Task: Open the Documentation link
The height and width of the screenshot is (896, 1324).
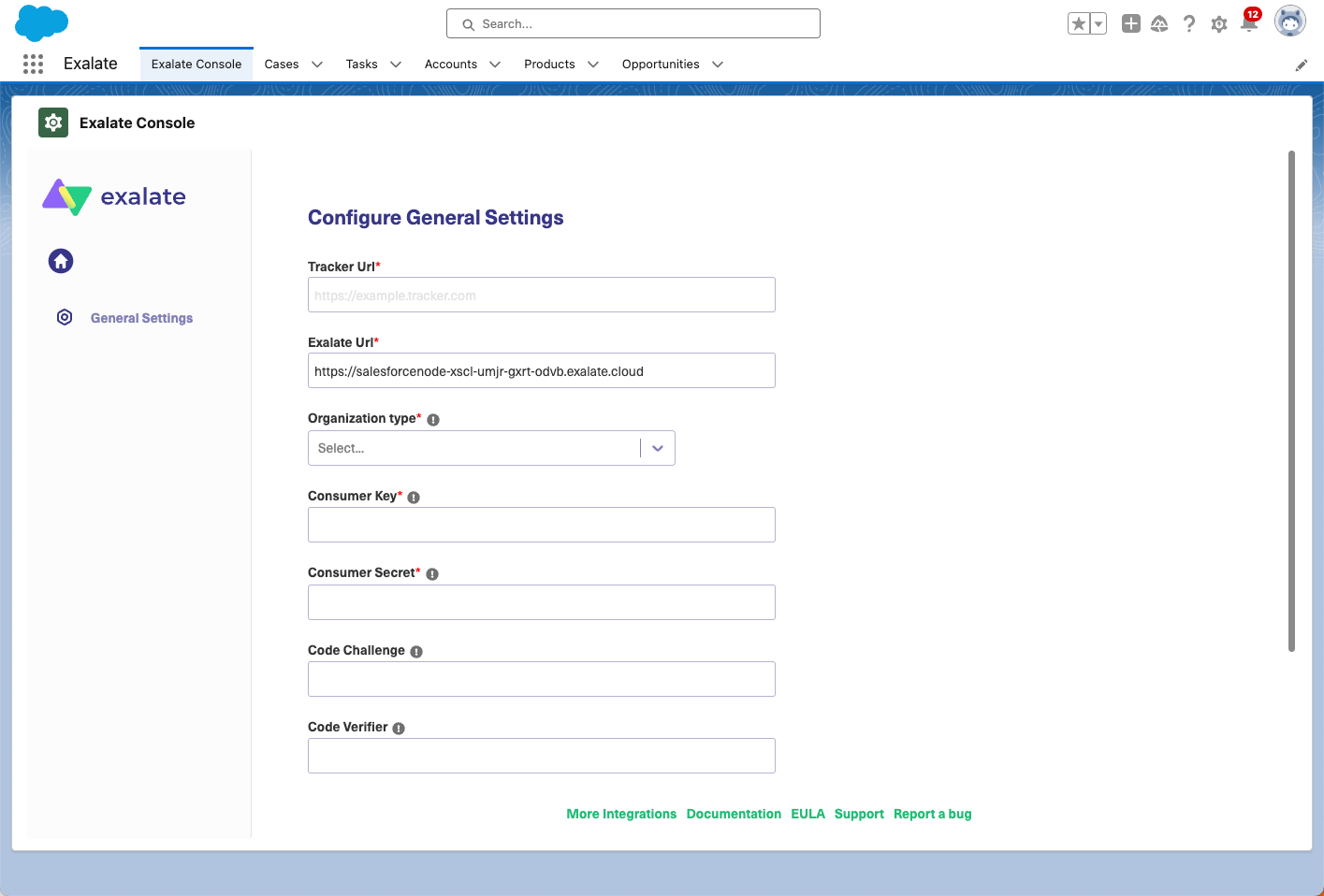Action: [x=734, y=814]
